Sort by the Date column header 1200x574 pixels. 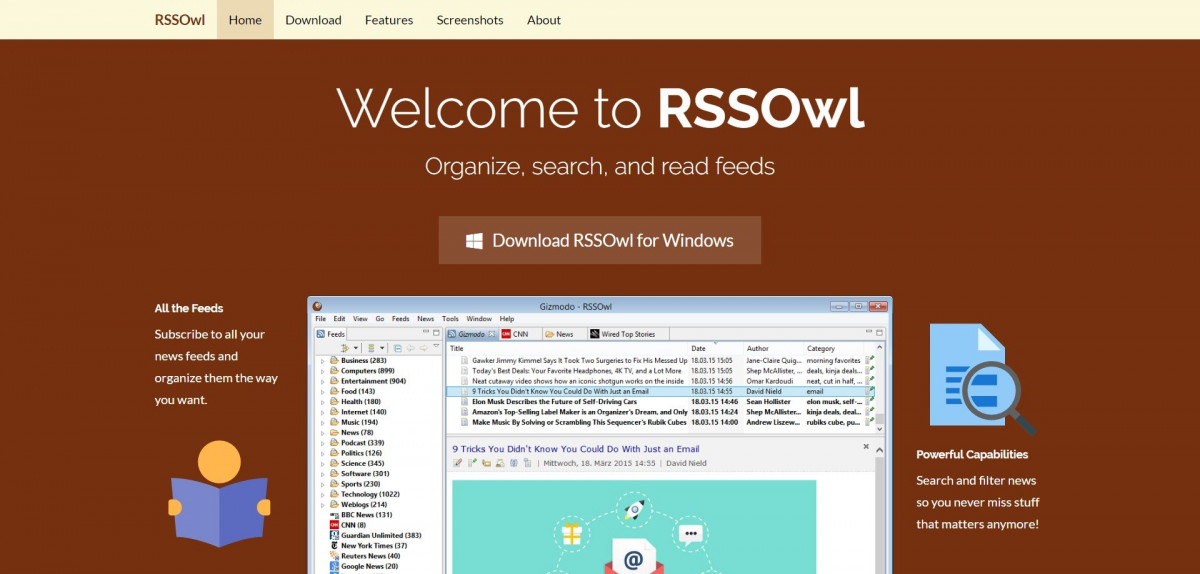[x=700, y=348]
